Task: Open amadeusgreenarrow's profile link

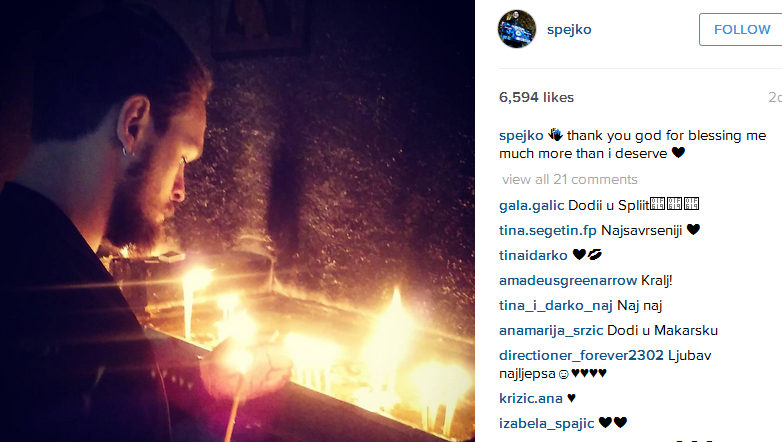Action: pyautogui.click(x=568, y=280)
